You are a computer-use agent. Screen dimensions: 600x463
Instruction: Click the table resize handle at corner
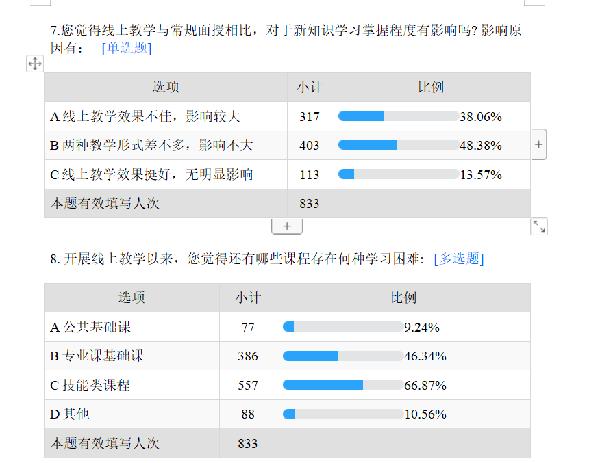pyautogui.click(x=539, y=226)
